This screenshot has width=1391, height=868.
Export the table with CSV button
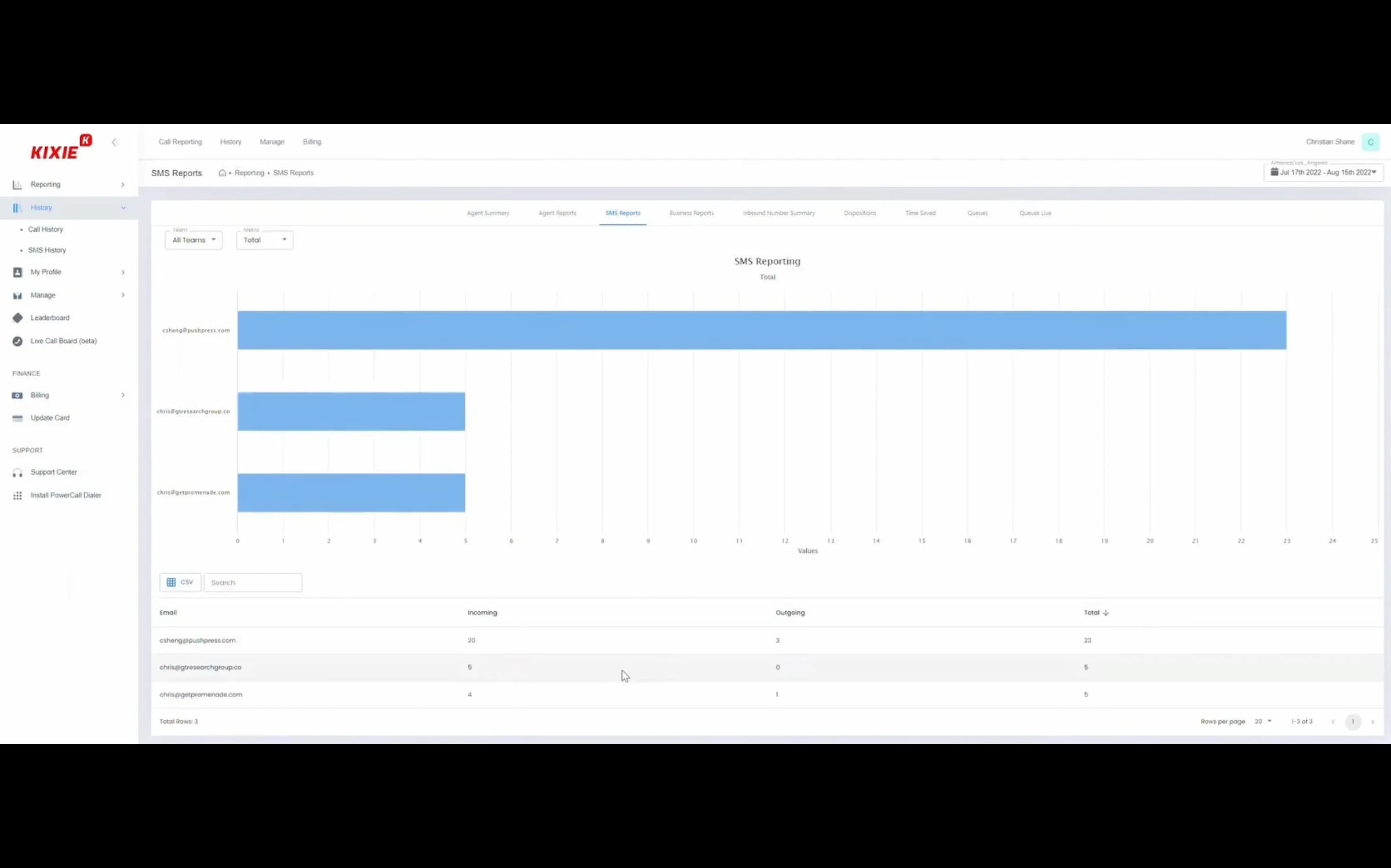click(x=180, y=582)
